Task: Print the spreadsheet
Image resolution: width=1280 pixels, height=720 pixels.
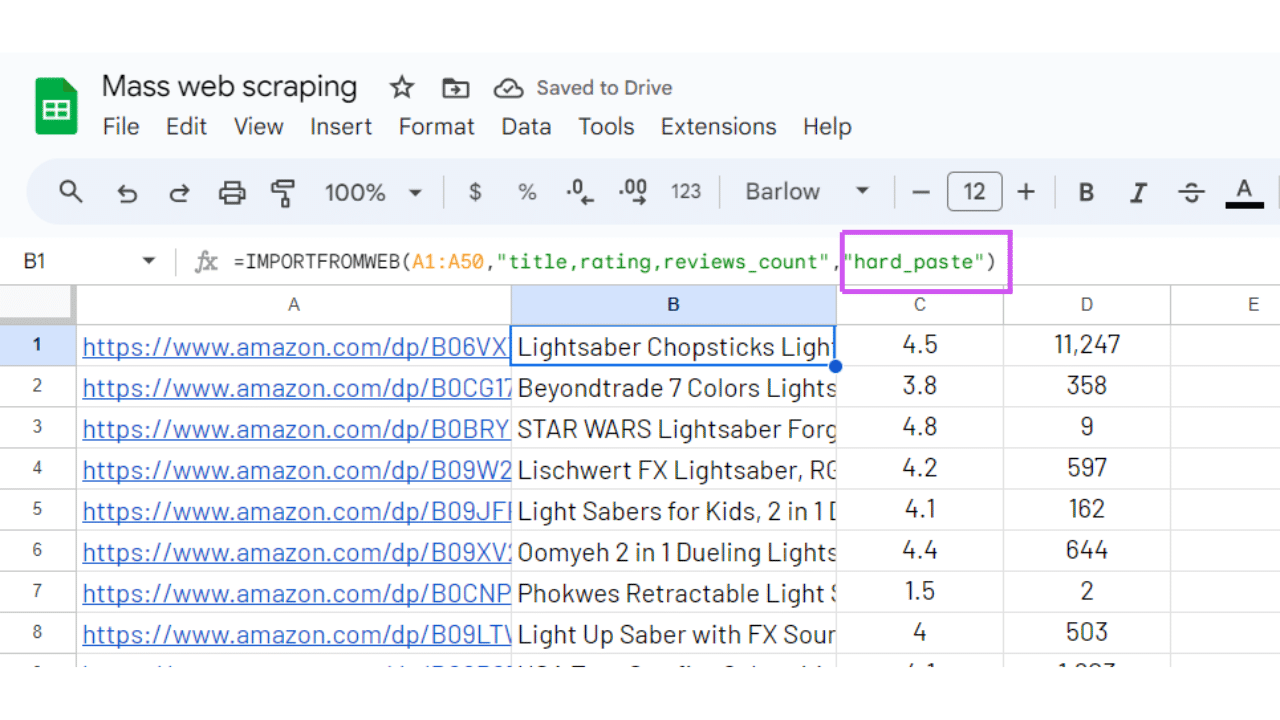Action: pos(232,192)
